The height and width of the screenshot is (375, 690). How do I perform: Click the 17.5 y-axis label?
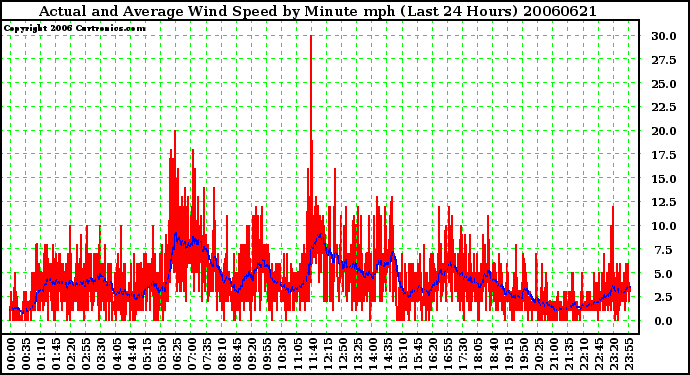664,155
